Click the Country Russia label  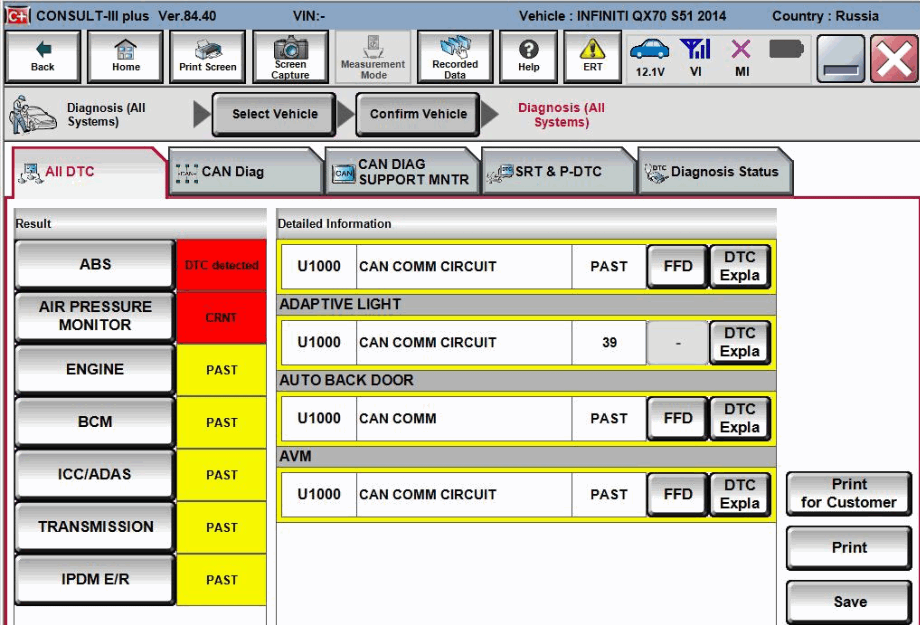coord(825,16)
